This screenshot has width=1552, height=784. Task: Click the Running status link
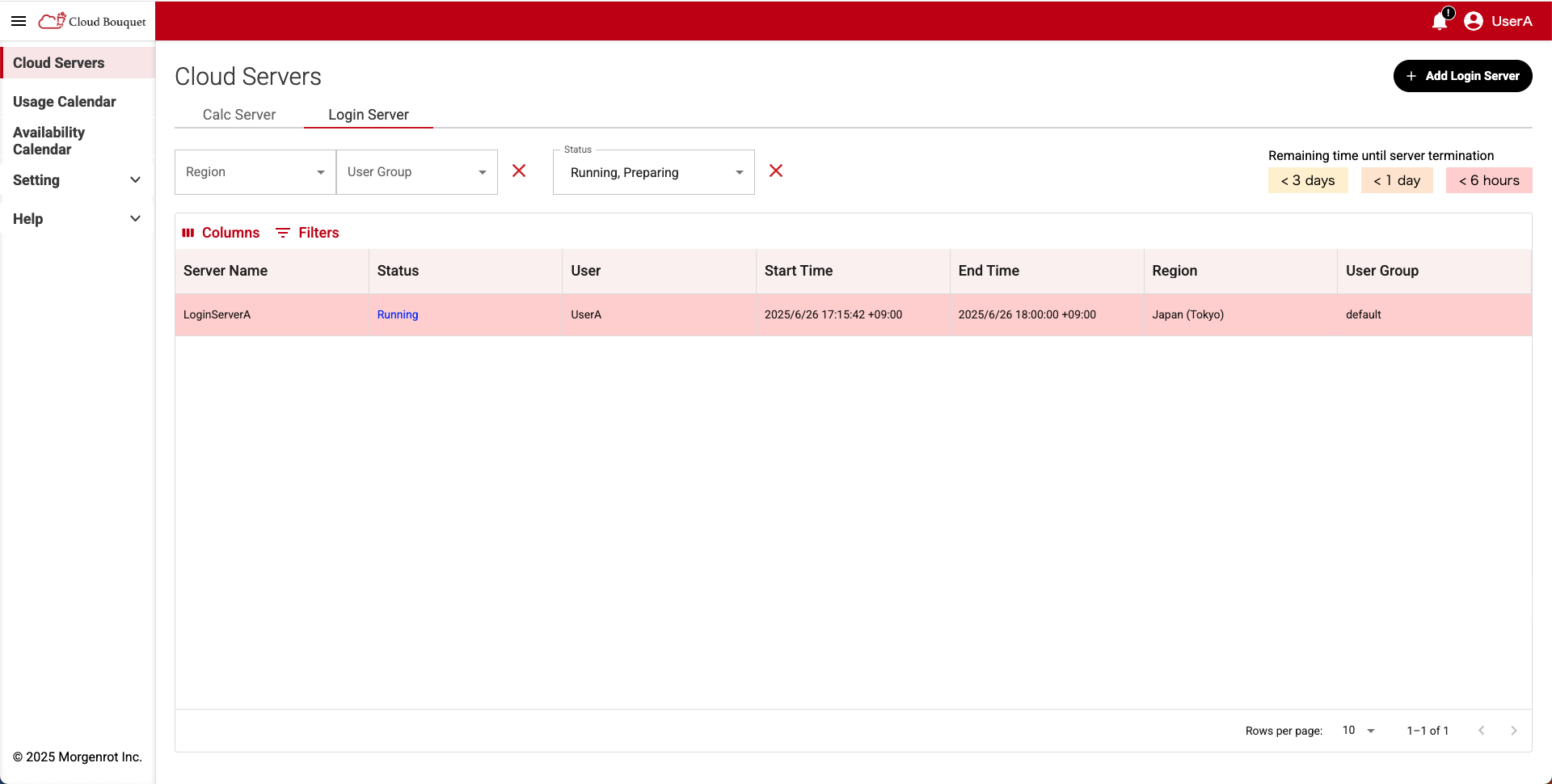[398, 314]
